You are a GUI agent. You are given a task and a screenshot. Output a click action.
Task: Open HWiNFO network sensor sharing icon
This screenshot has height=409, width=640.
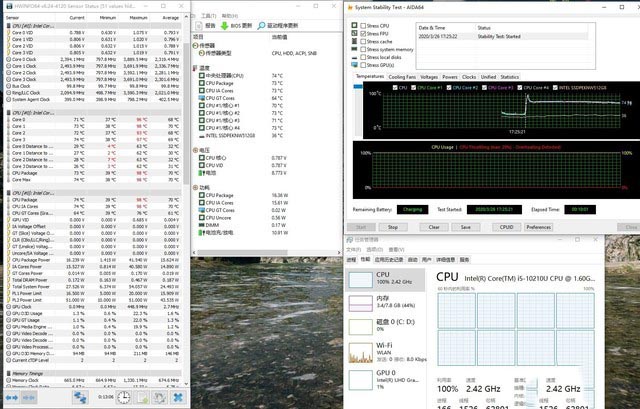80,397
